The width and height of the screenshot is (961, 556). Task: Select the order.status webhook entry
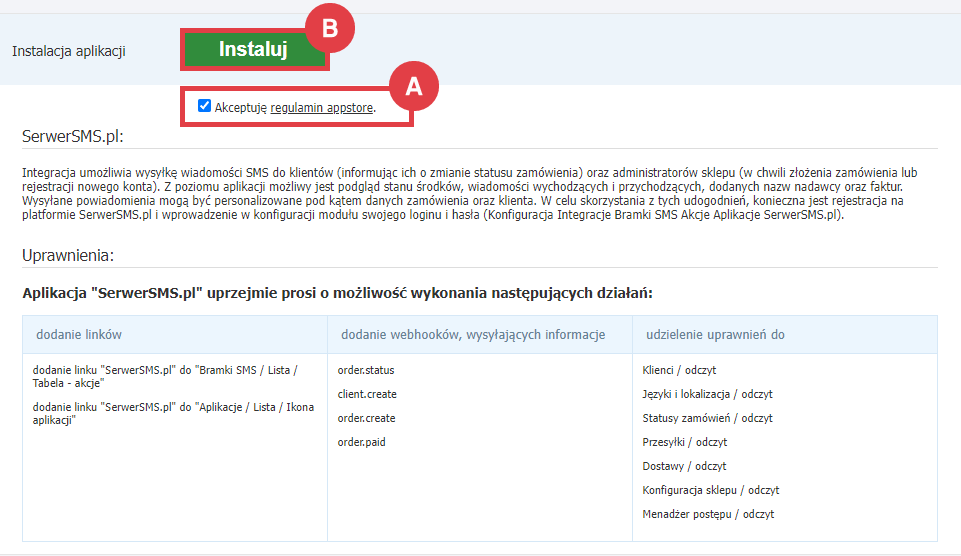pyautogui.click(x=365, y=370)
